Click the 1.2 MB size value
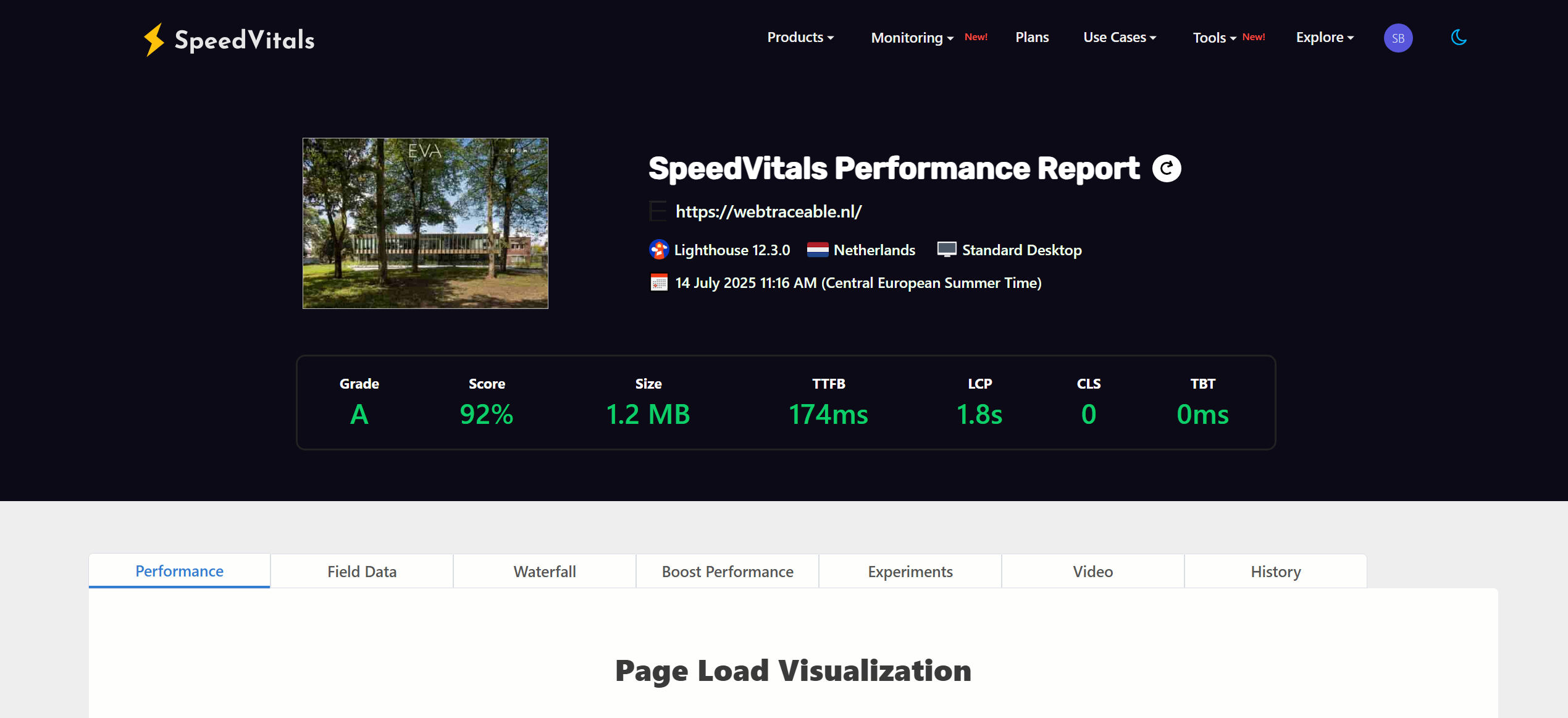This screenshot has height=718, width=1568. 648,414
